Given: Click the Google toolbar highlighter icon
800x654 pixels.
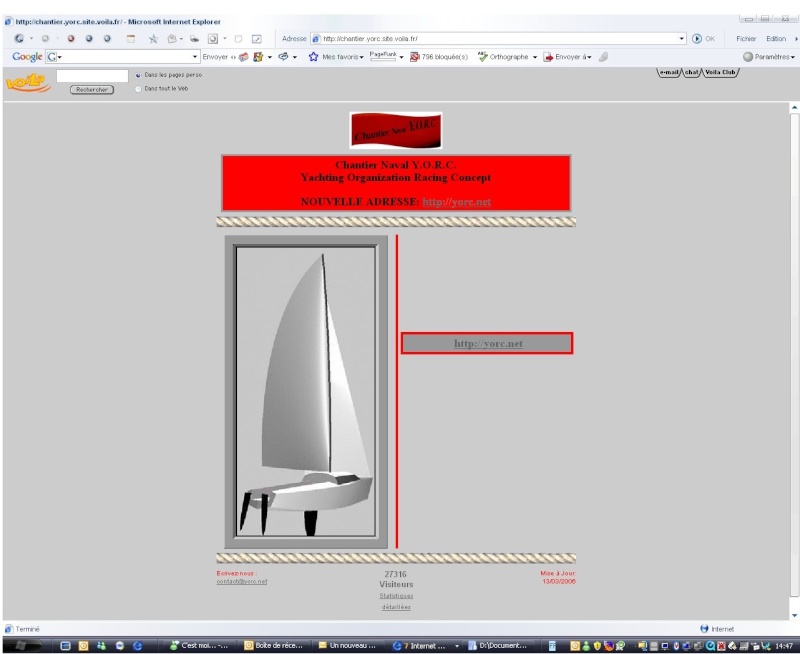Looking at the screenshot, I should (604, 57).
